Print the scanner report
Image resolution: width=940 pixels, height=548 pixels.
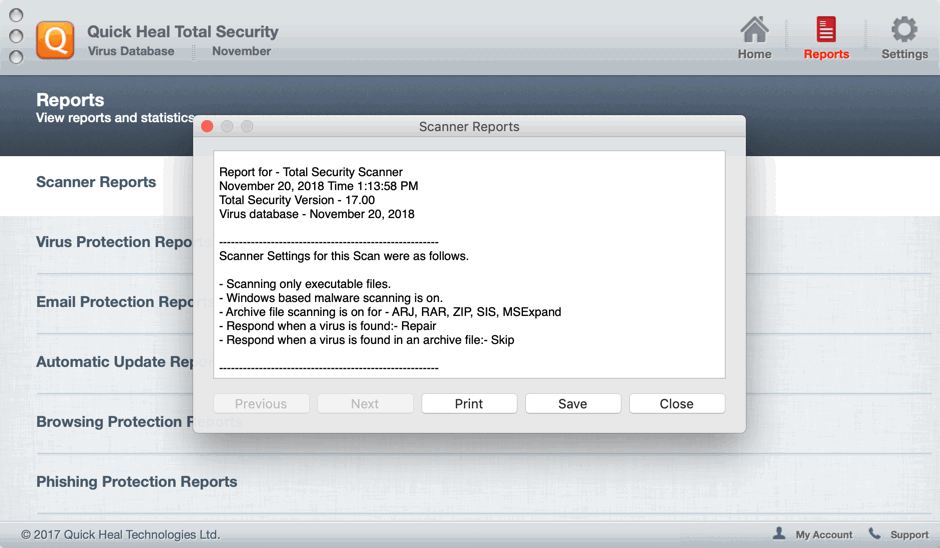click(469, 404)
